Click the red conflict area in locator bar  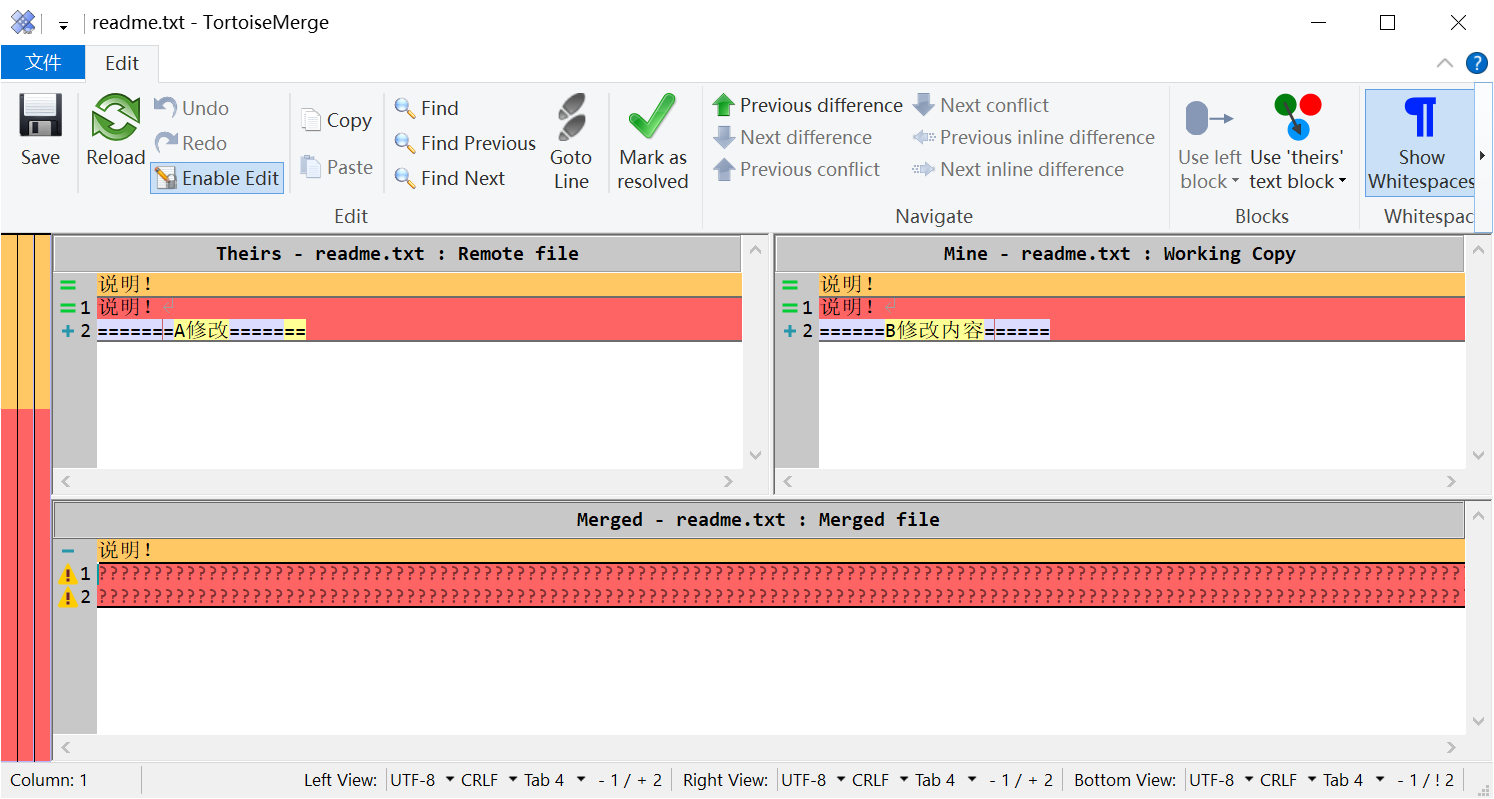coord(25,585)
